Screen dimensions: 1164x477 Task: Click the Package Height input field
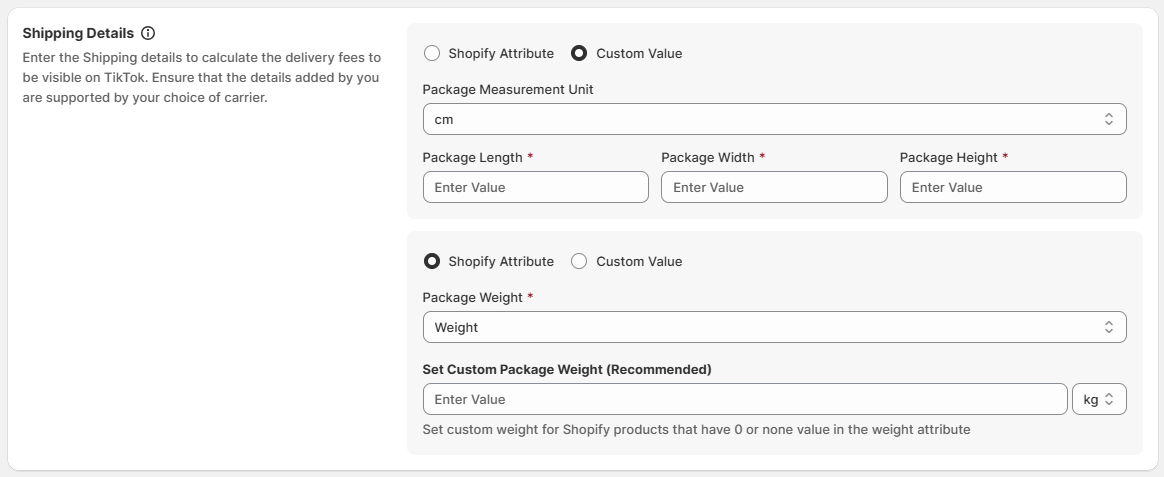pos(1012,187)
